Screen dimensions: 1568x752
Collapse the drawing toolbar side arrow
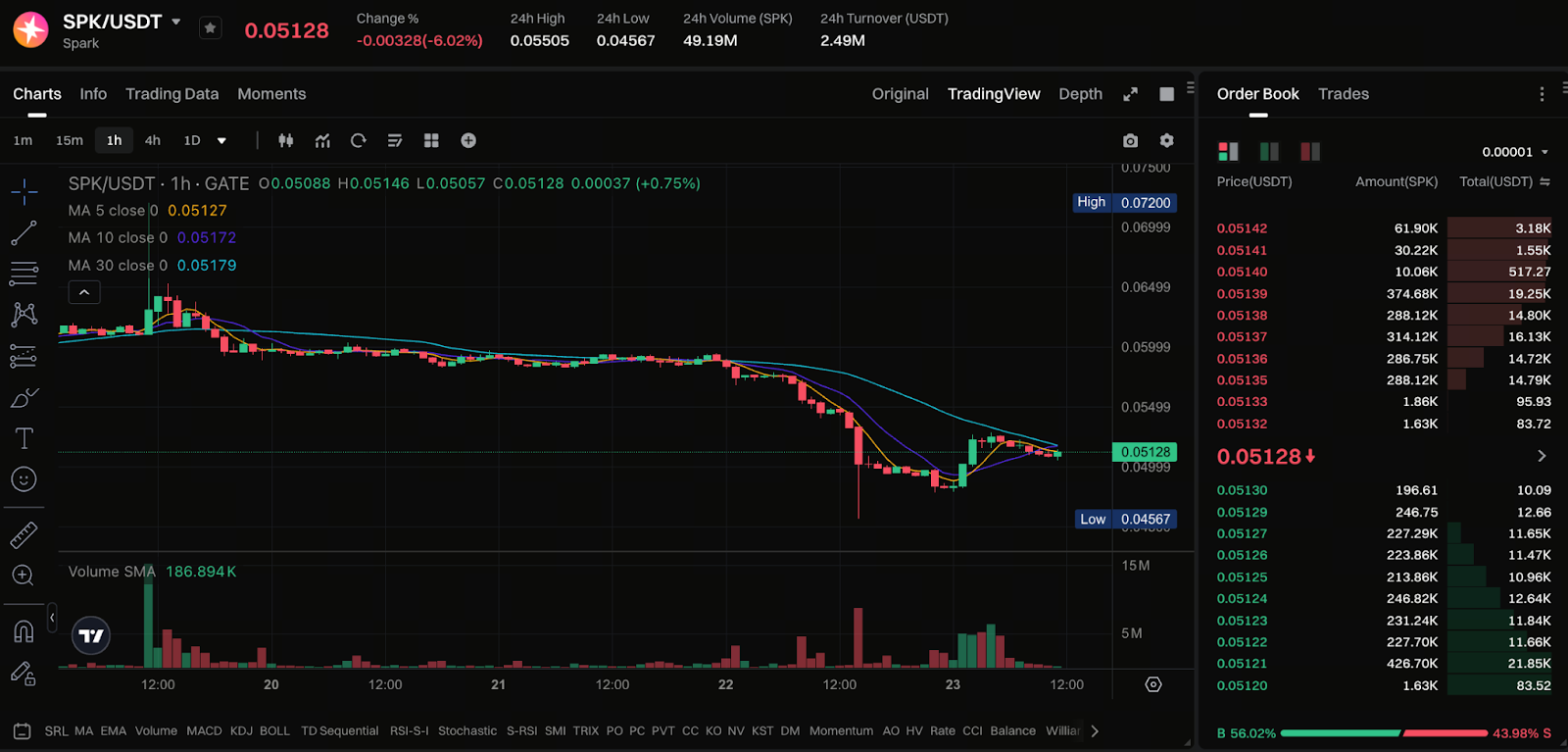52,618
